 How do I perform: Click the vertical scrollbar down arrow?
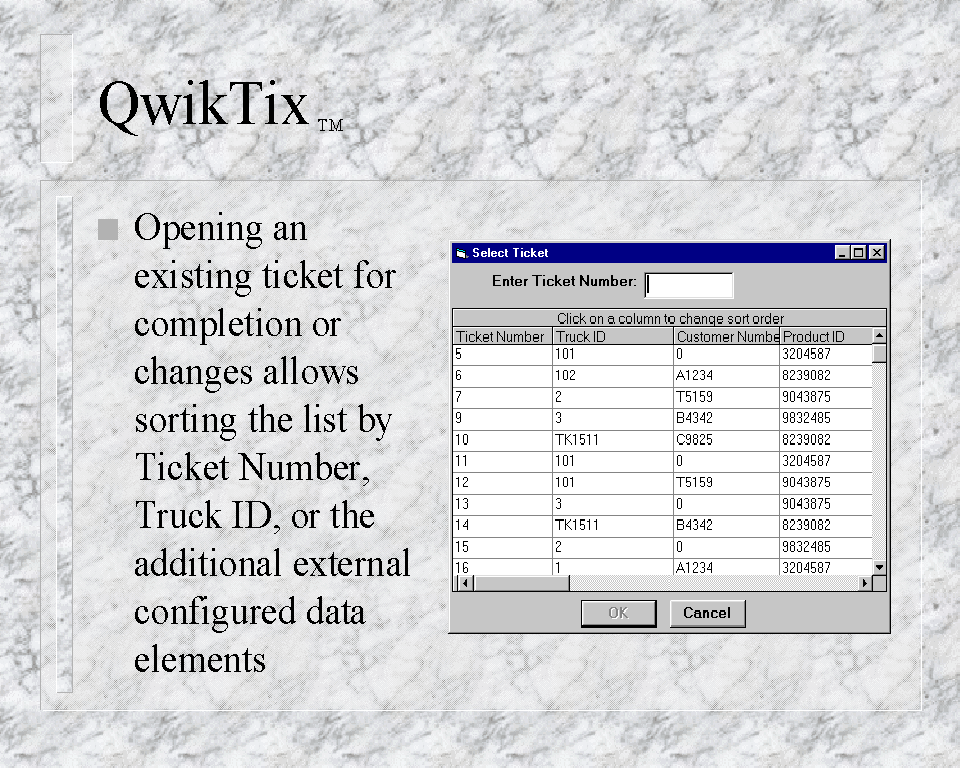[x=879, y=567]
